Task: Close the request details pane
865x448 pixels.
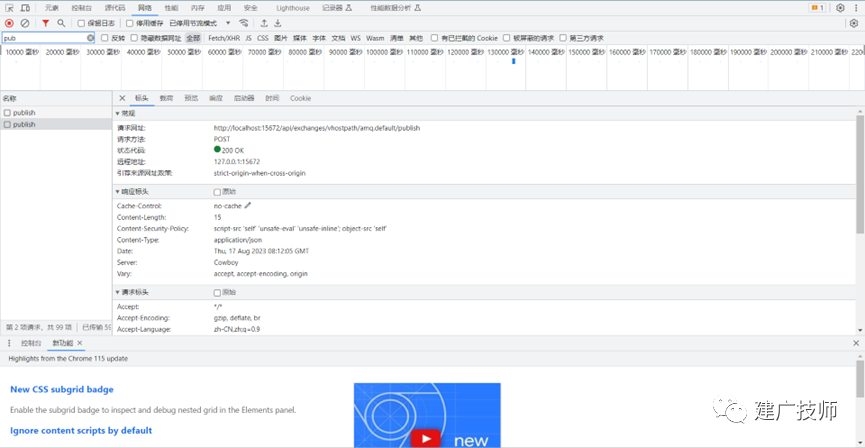Action: coord(122,98)
